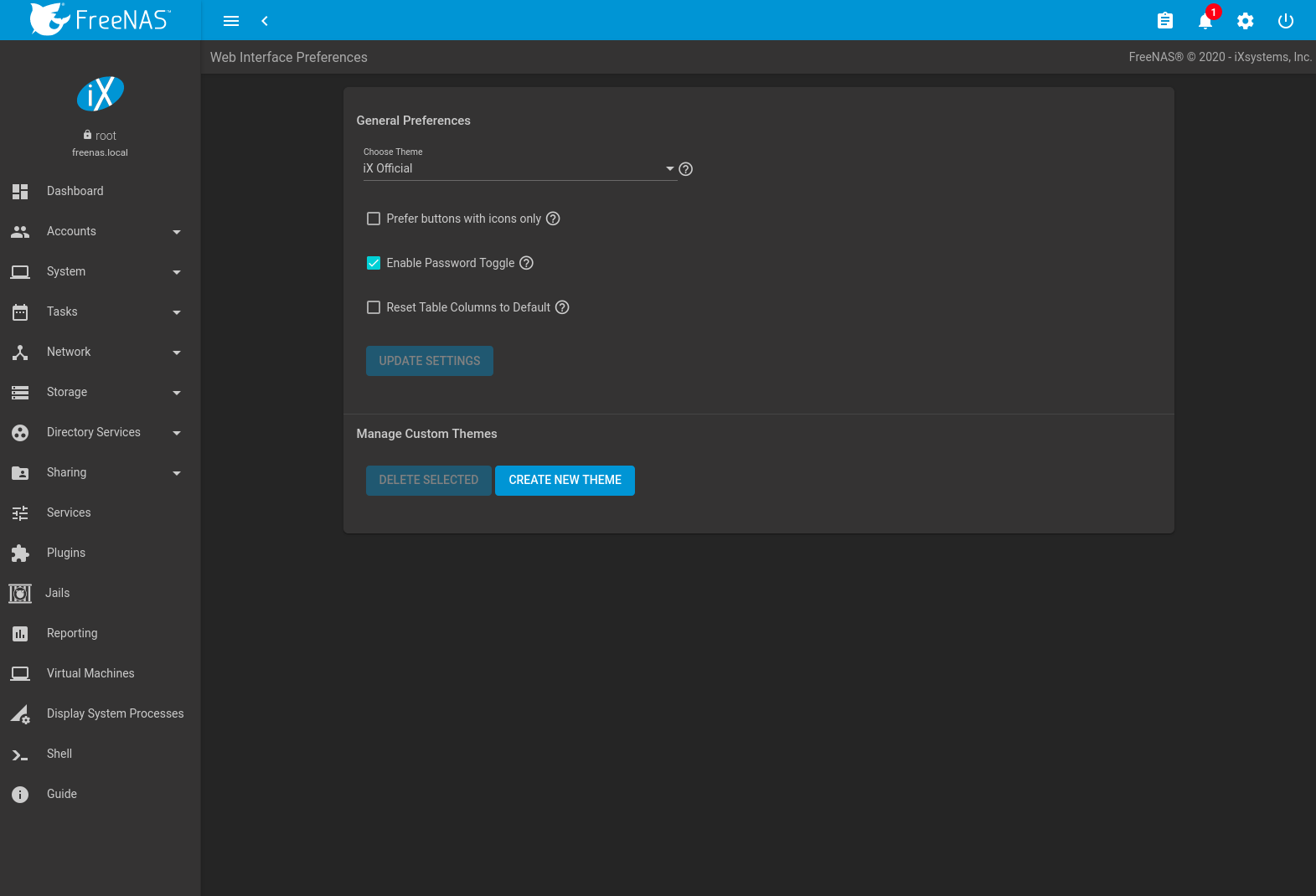
Task: Toggle the hamburger menu icon
Action: 231,21
